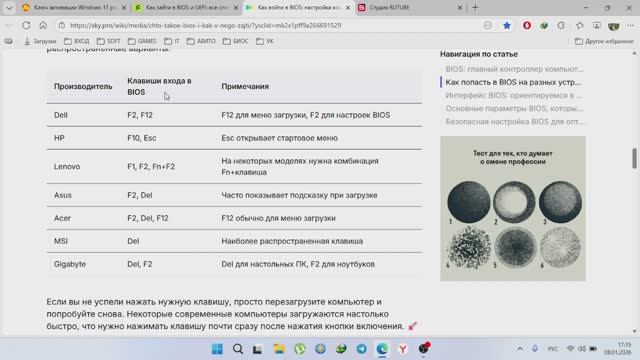Click the Dell manufacturer cell
The width and height of the screenshot is (640, 360).
pos(61,115)
